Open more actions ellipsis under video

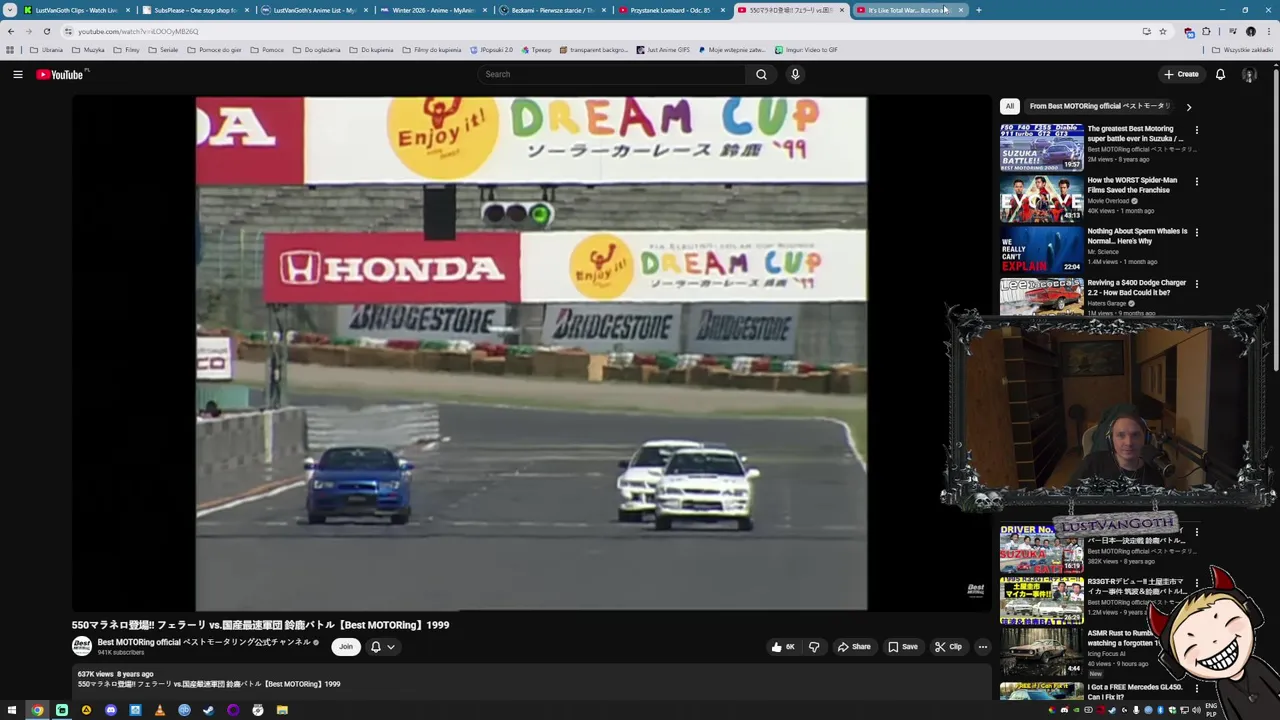(x=982, y=647)
